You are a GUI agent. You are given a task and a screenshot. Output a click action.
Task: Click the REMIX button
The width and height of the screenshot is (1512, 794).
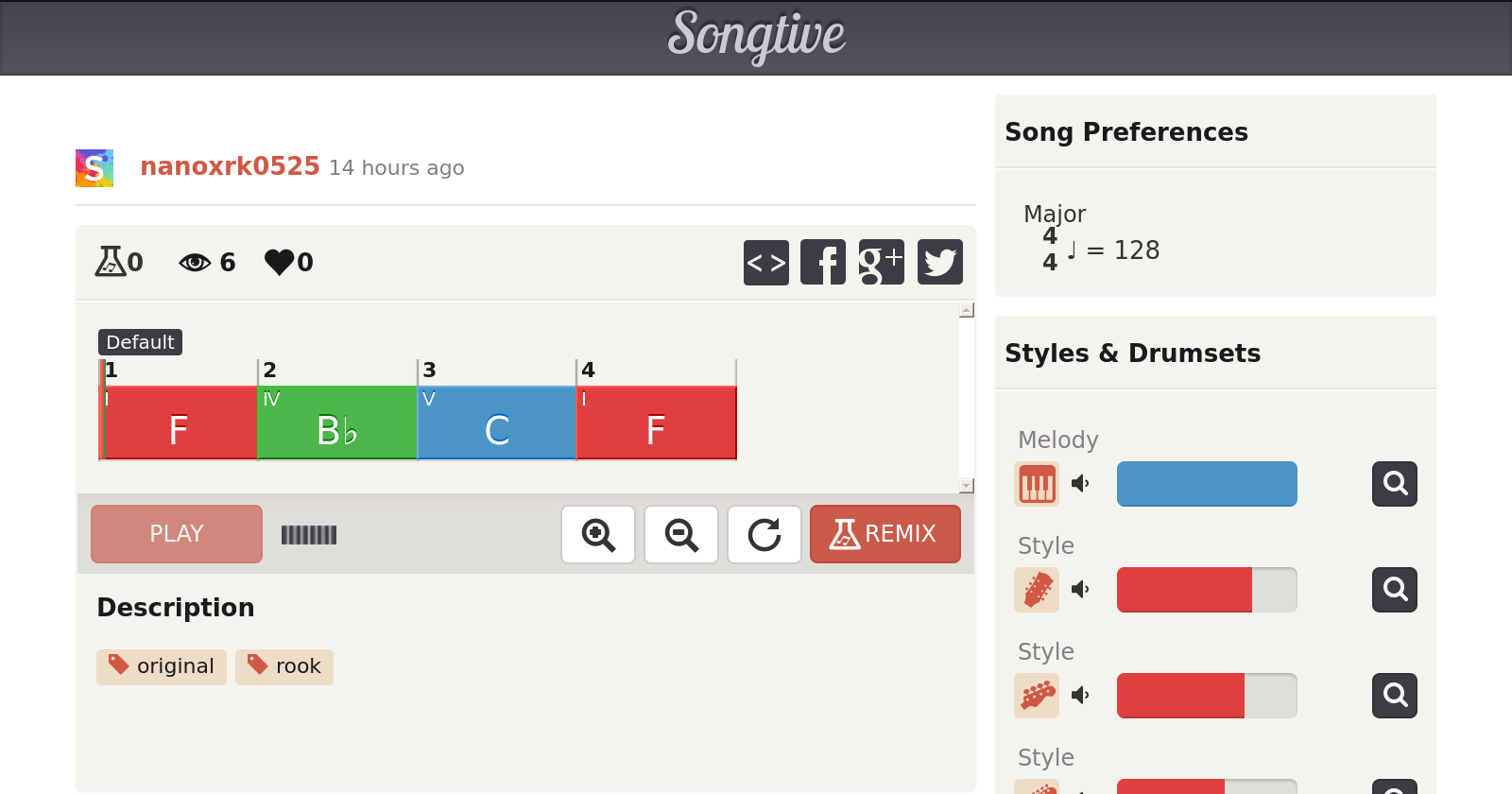coord(885,534)
